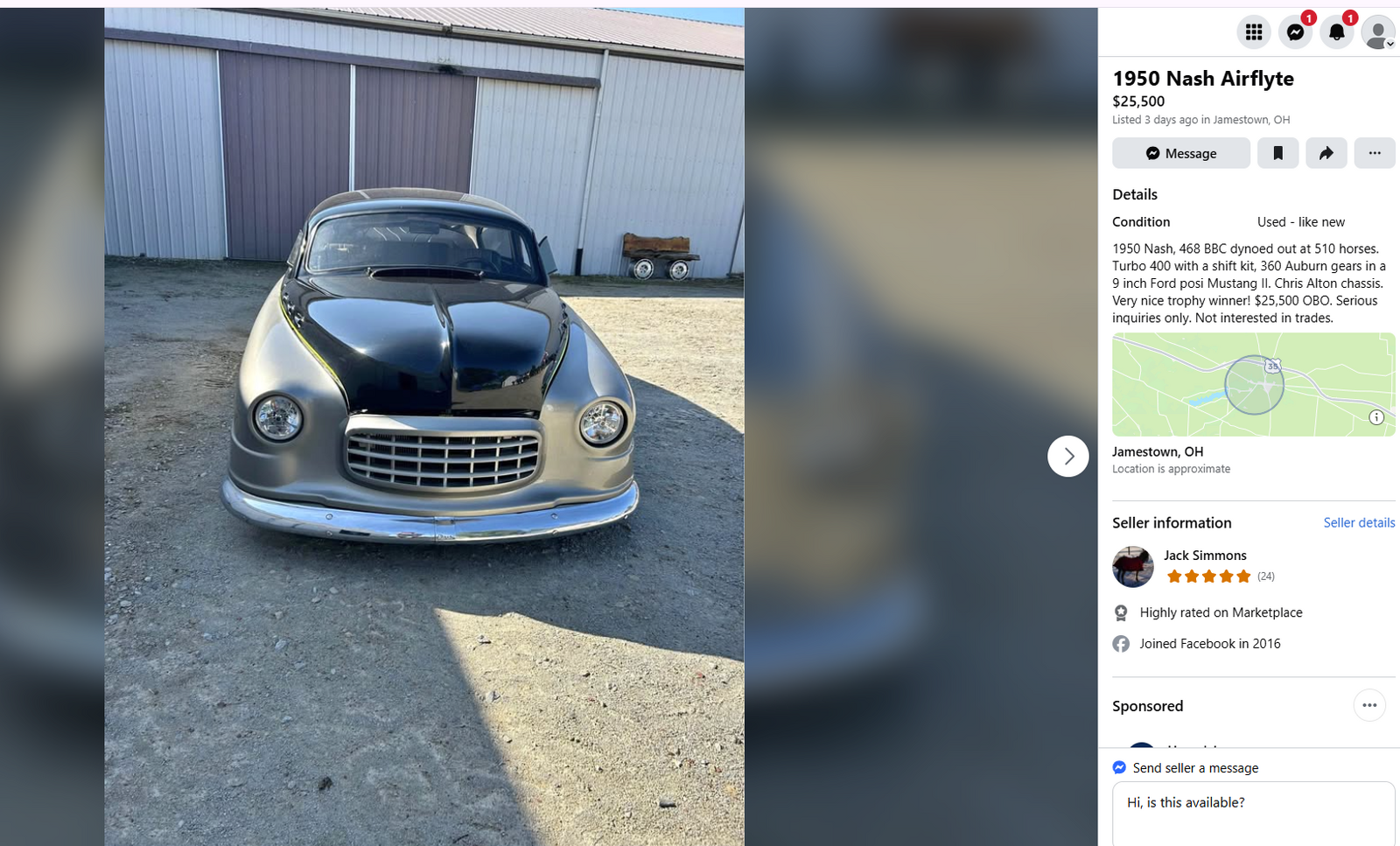Open the Jamestown, OH location map
Viewport: 1400px width, 846px height.
point(1254,385)
